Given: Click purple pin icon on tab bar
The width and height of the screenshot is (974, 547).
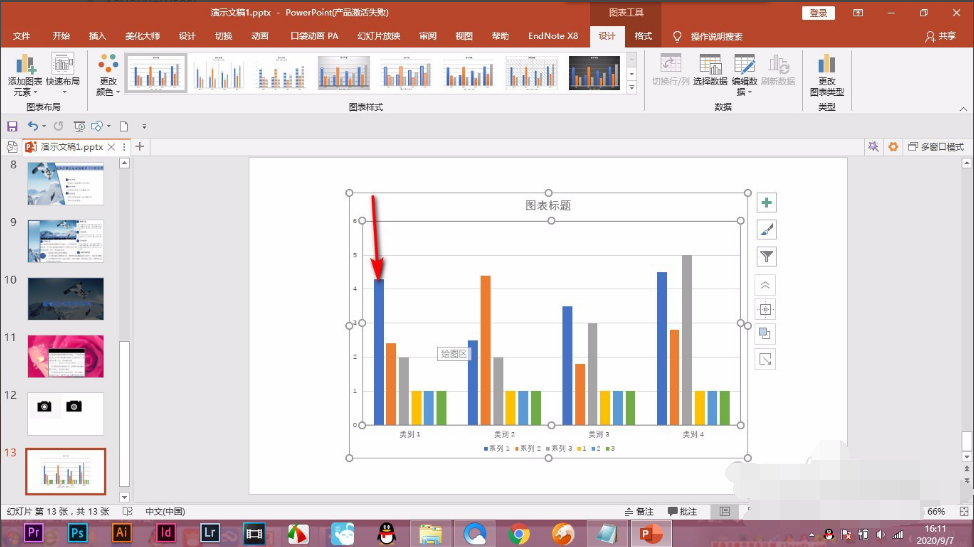Looking at the screenshot, I should [x=873, y=147].
